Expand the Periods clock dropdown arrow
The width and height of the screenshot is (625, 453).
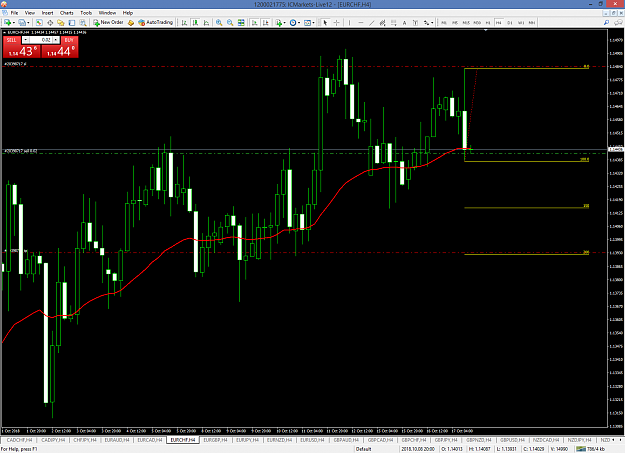coord(299,23)
